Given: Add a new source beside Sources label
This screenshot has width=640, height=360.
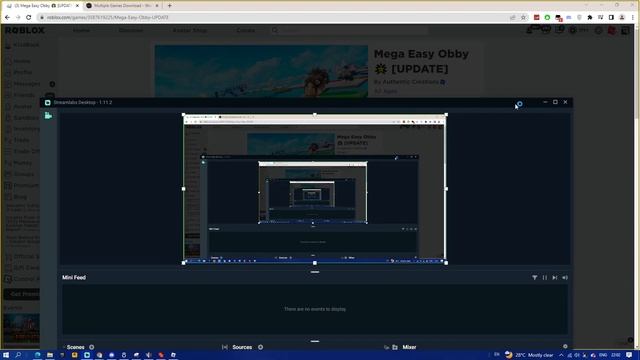Looking at the screenshot, I should point(260,347).
